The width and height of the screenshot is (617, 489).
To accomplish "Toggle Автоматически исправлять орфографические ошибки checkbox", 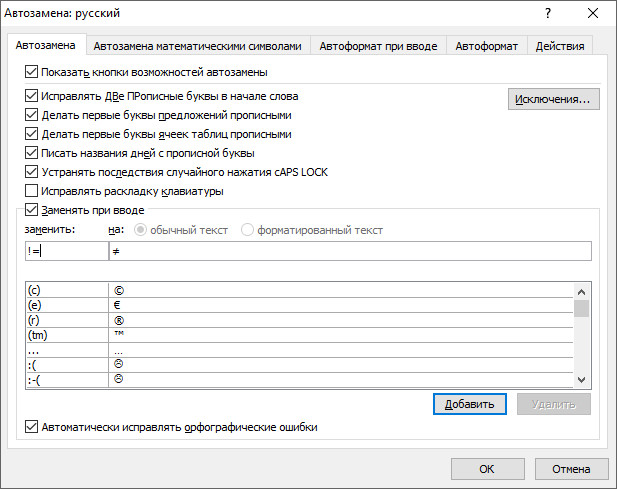I will tap(31, 427).
